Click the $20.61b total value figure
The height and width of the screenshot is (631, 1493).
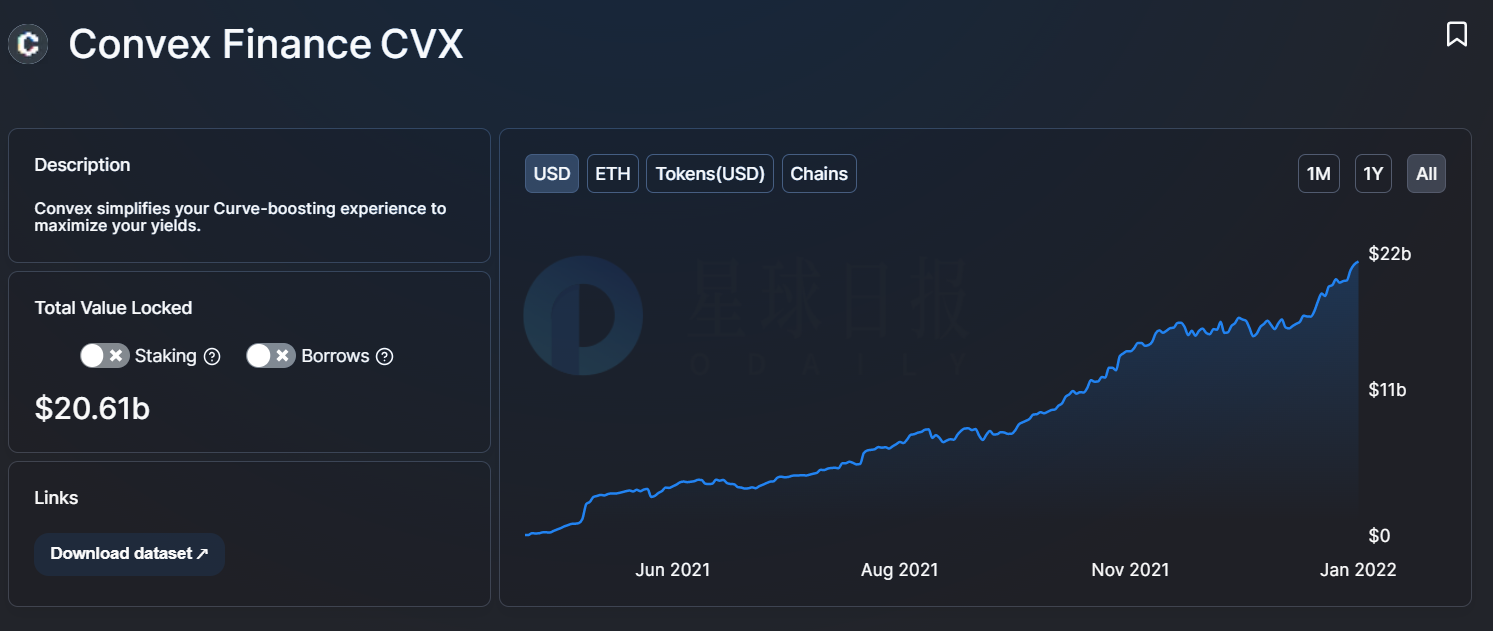92,408
